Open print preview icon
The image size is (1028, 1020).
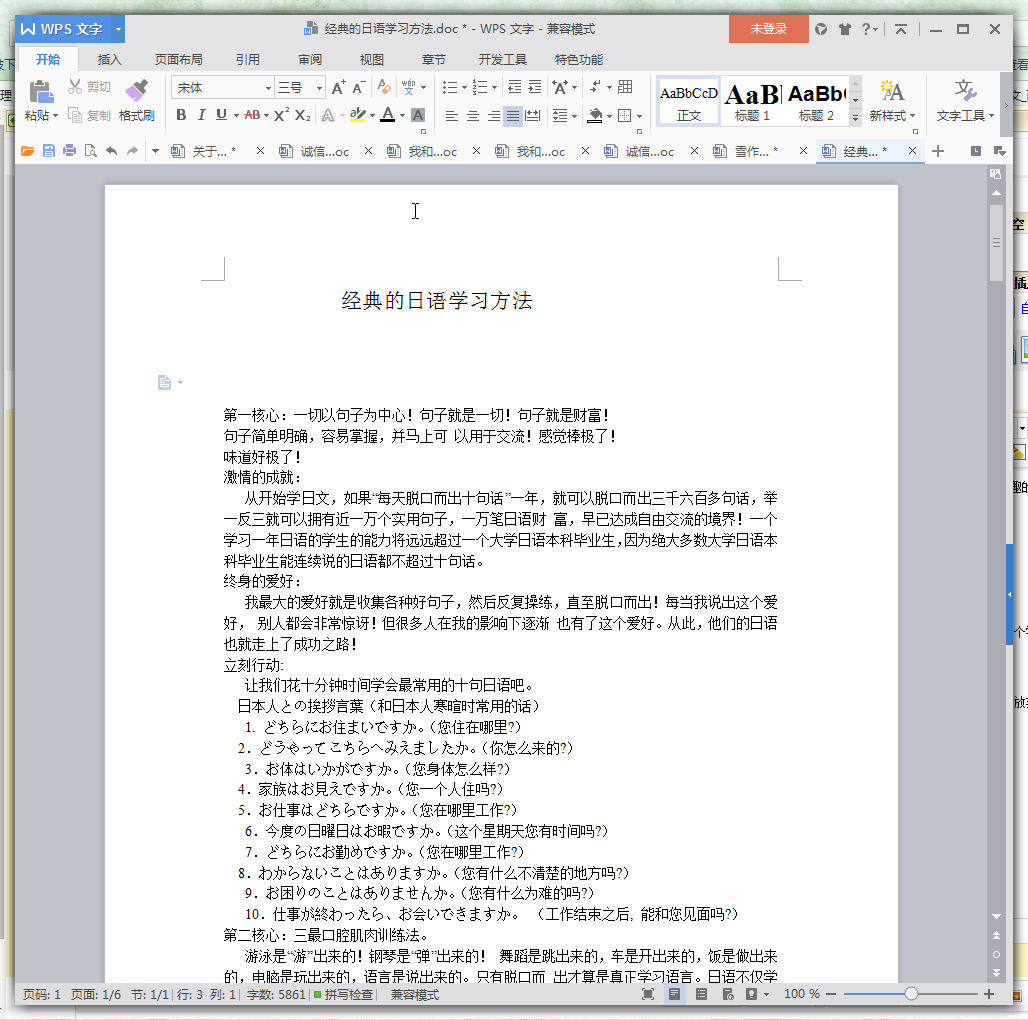tap(90, 151)
